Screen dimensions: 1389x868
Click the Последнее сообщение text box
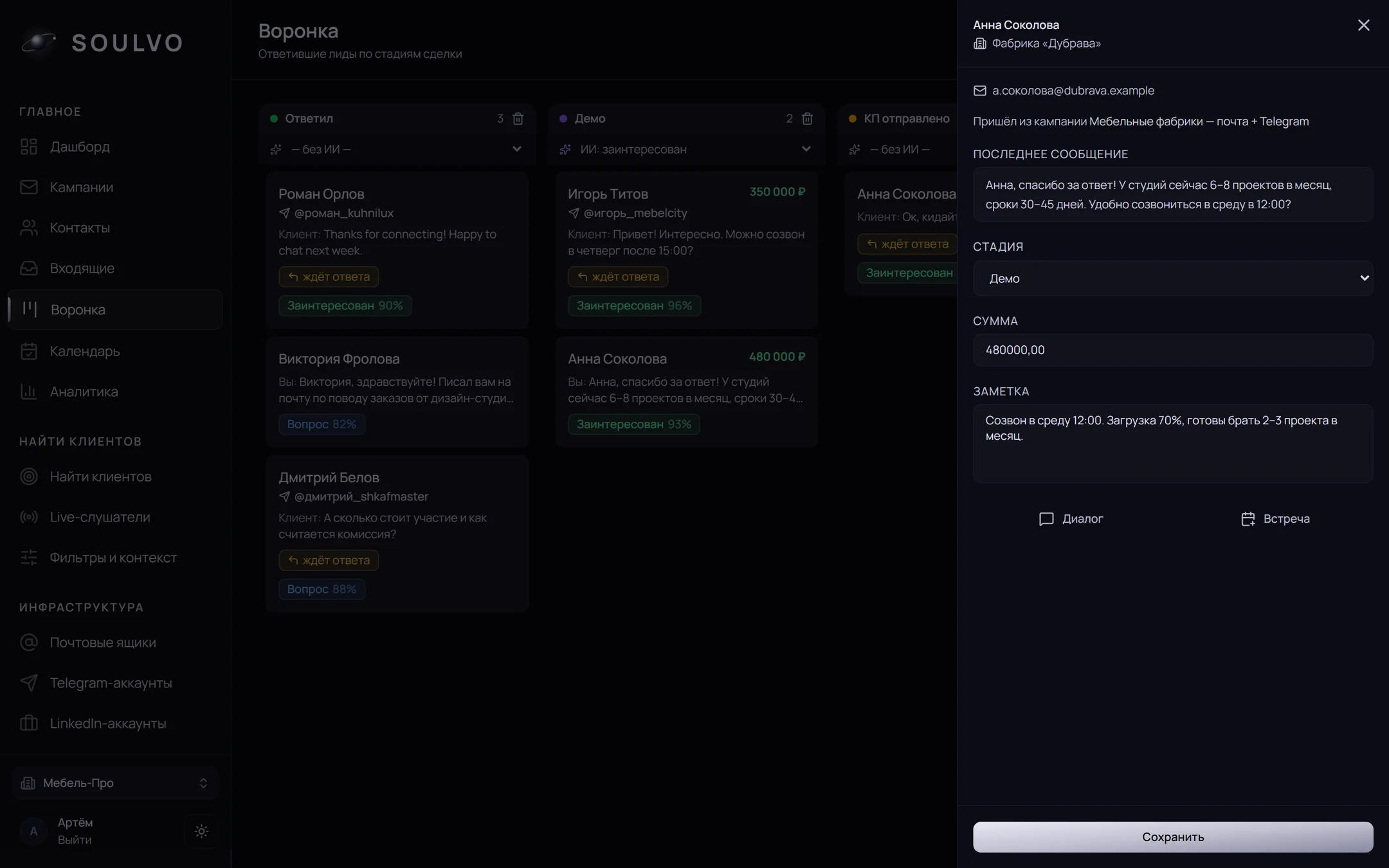click(x=1173, y=194)
